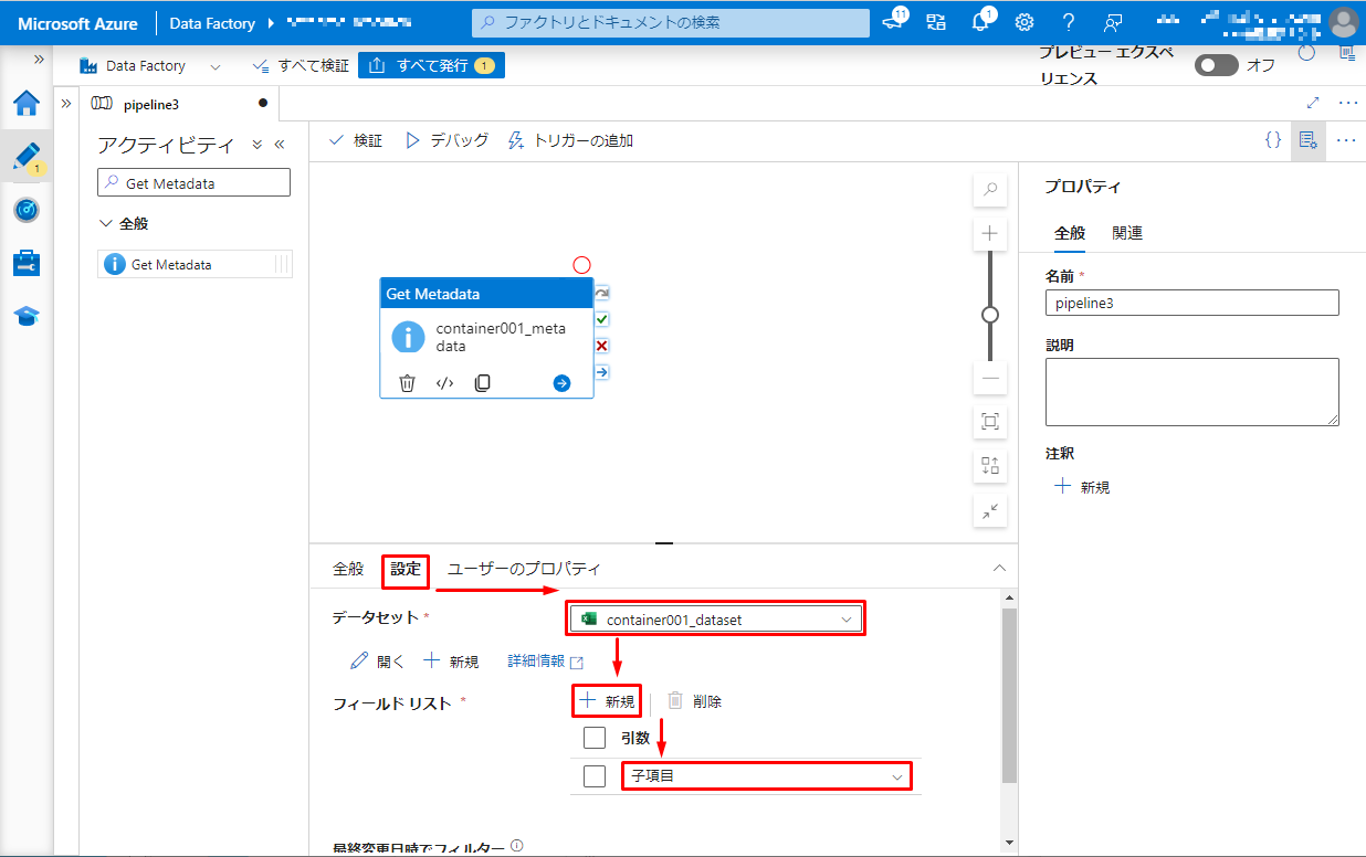Click 削除 to delete field list entry
Viewport: 1366px width, 857px height.
(694, 701)
